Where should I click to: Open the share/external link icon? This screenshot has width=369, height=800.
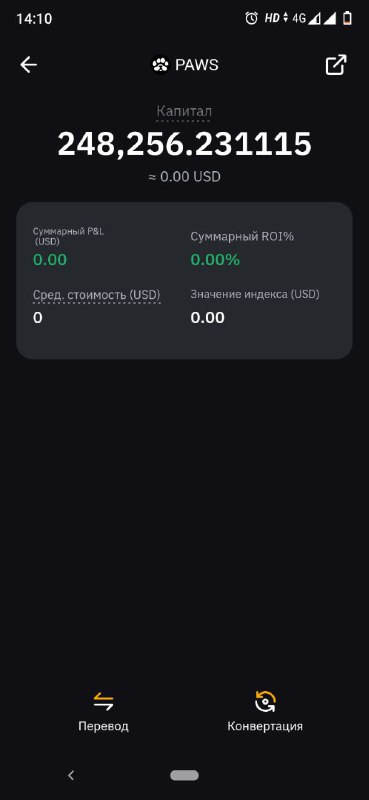(336, 65)
